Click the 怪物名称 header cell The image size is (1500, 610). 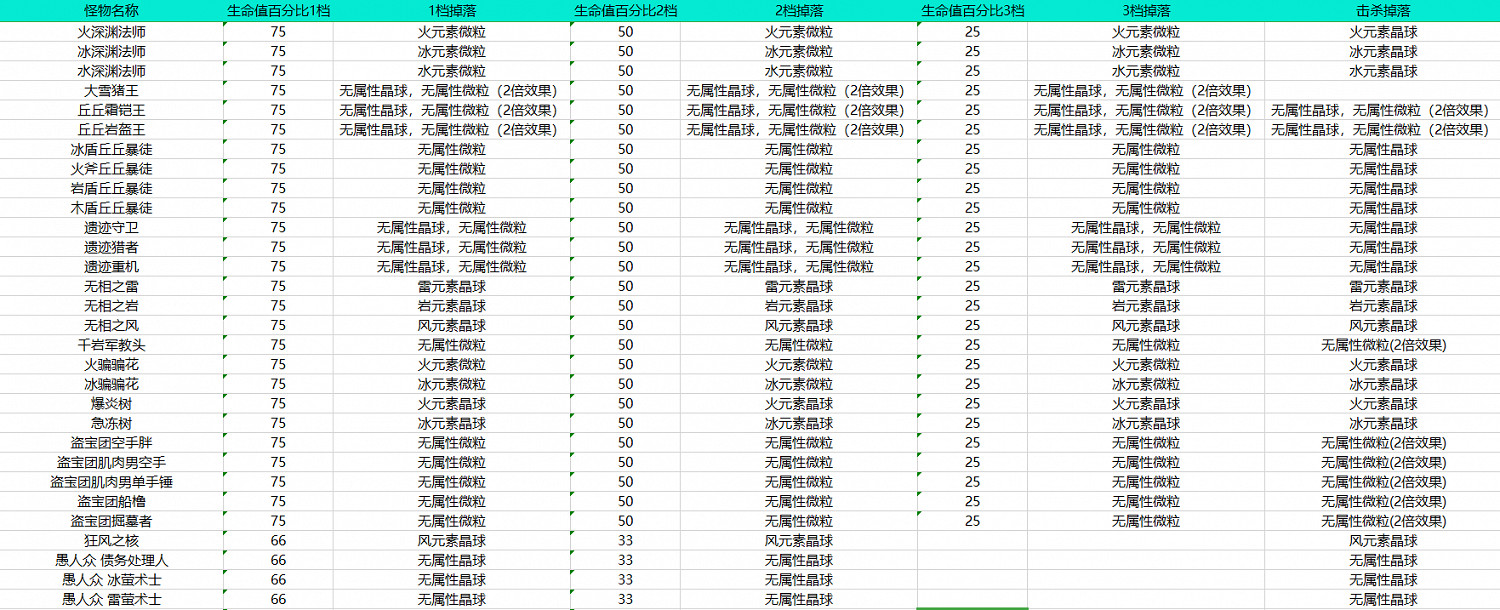click(111, 11)
